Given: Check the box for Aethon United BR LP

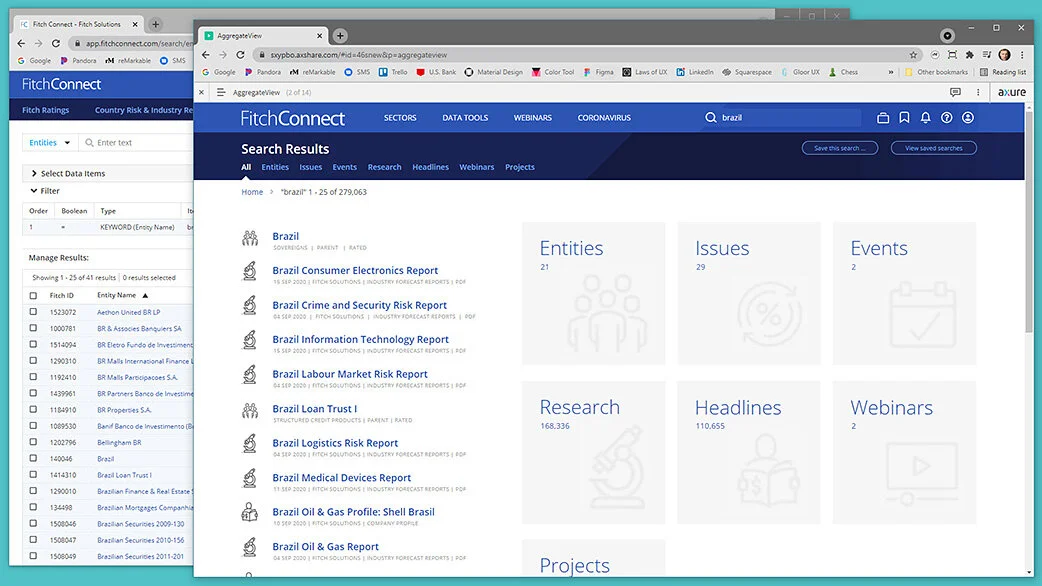Looking at the screenshot, I should [x=33, y=312].
